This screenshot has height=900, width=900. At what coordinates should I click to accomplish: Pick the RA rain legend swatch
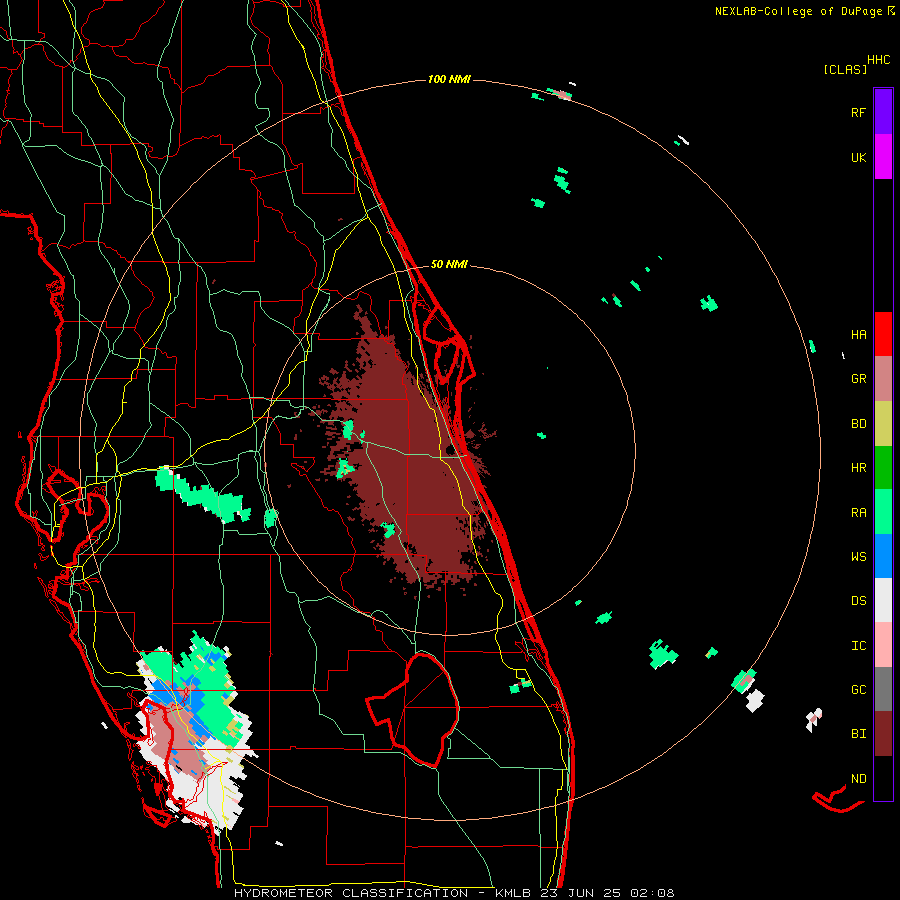[883, 512]
